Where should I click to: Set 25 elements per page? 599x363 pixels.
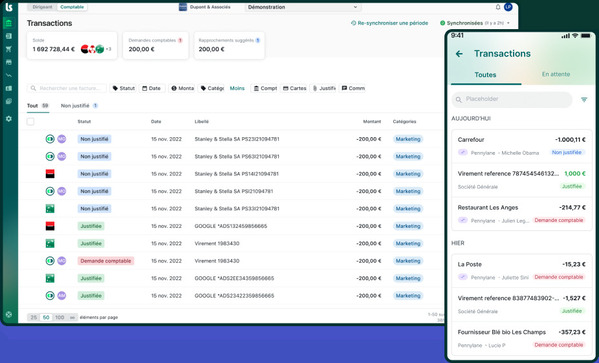click(x=34, y=318)
